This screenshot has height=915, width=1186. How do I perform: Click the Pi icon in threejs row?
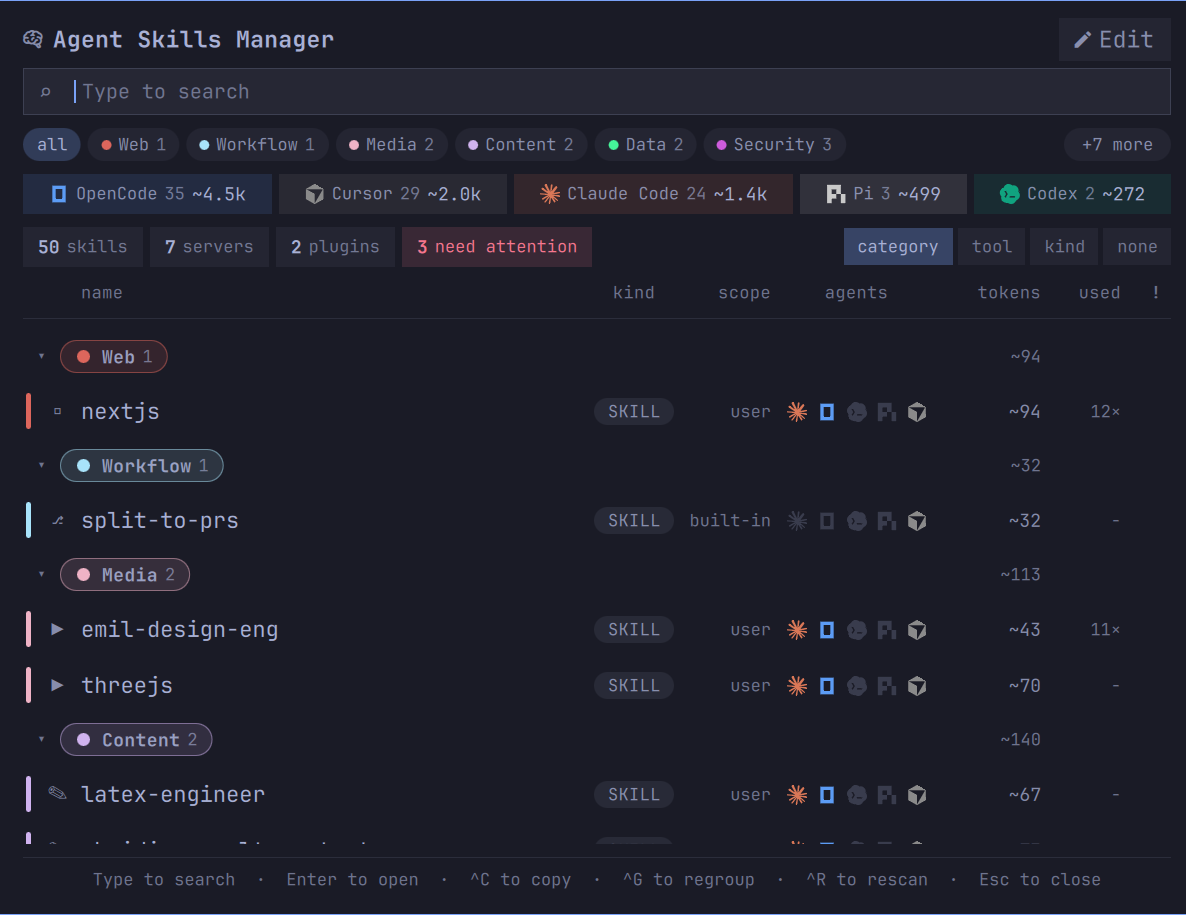tap(886, 686)
